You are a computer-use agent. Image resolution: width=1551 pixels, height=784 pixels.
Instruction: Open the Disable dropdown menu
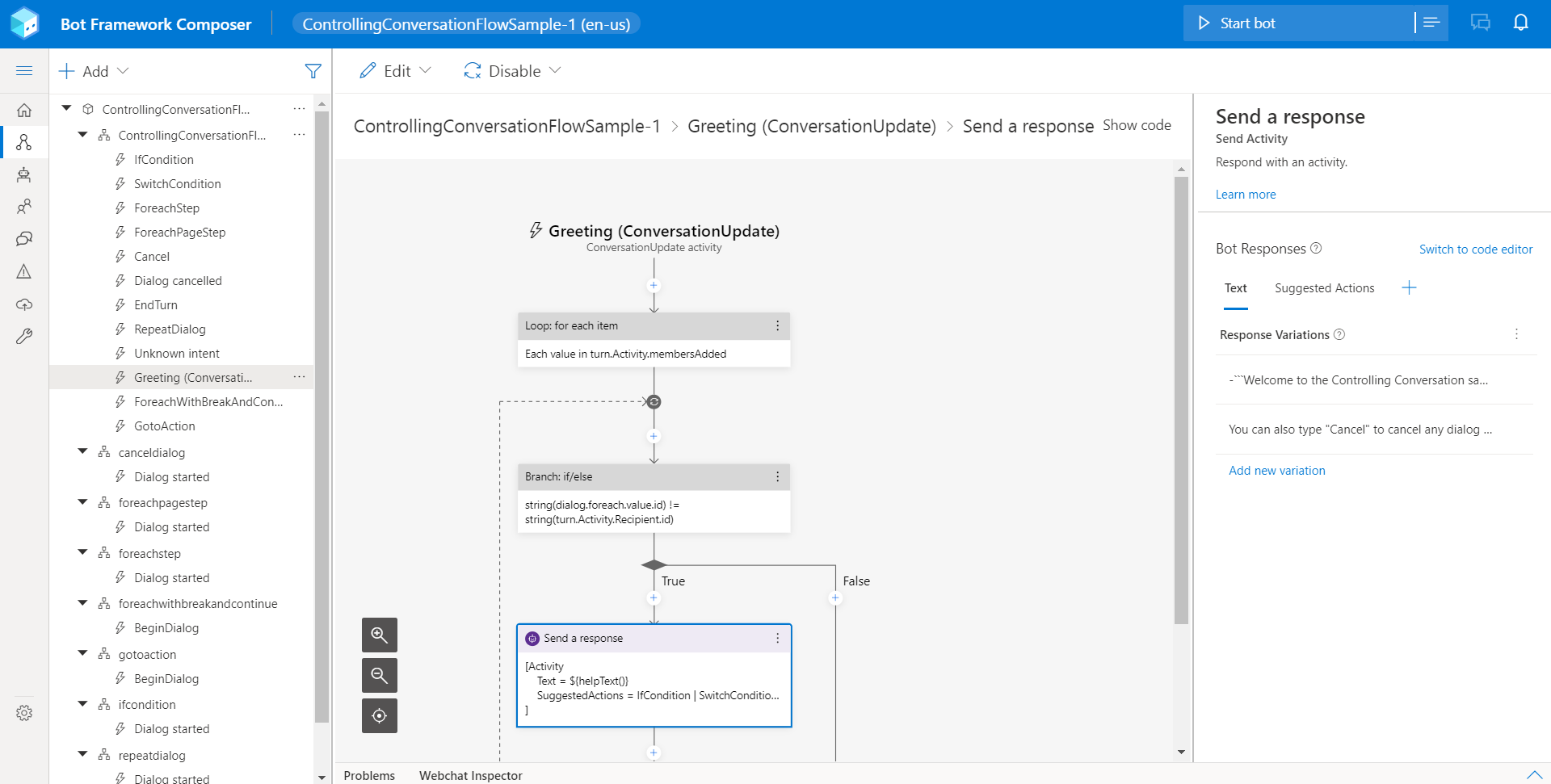click(512, 71)
